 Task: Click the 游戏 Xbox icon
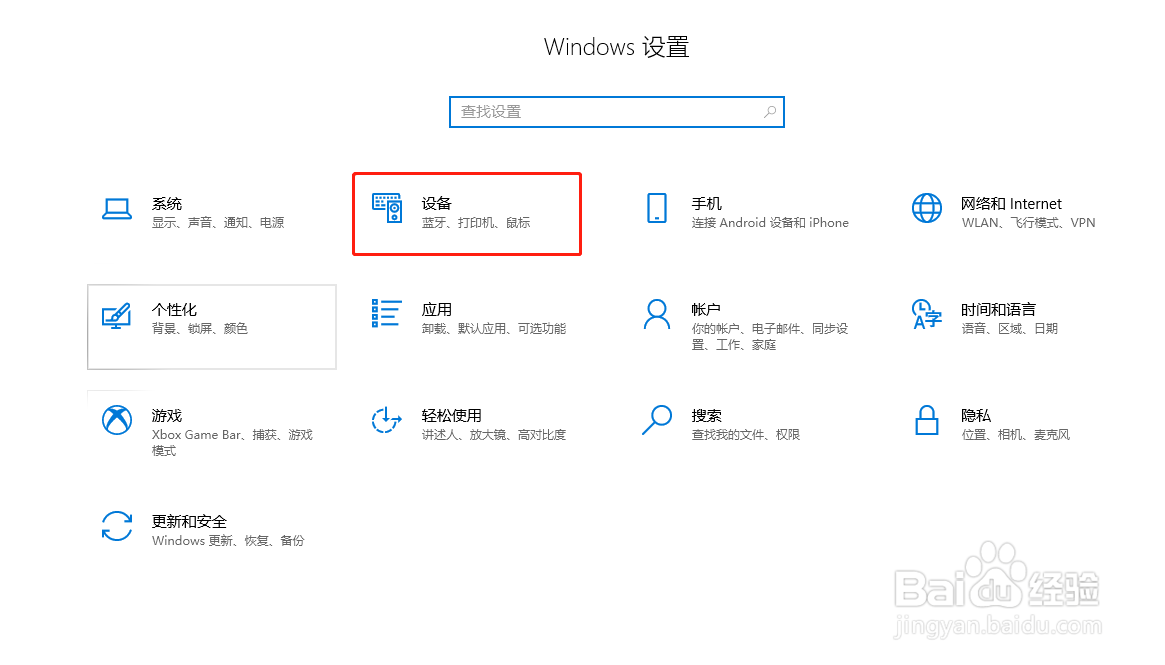117,421
